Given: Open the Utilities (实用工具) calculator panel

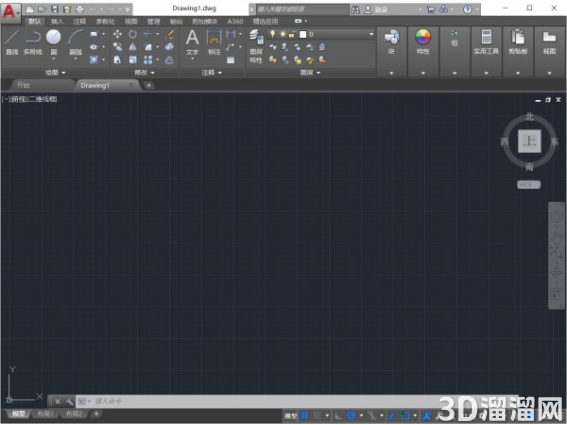Looking at the screenshot, I should pyautogui.click(x=486, y=42).
